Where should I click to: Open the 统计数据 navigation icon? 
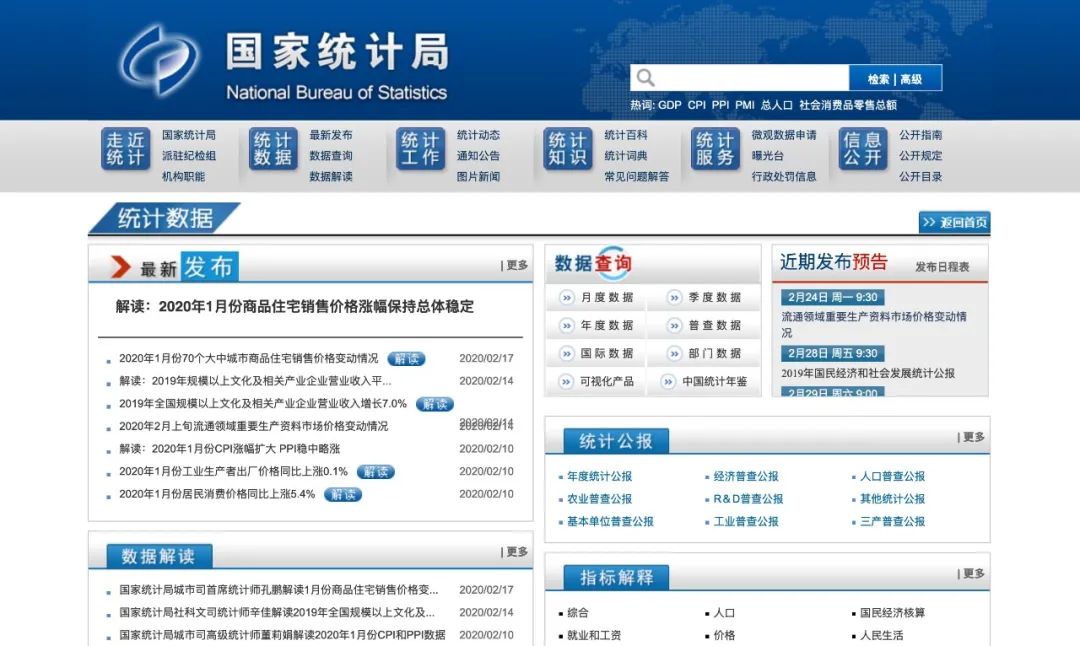[x=273, y=149]
